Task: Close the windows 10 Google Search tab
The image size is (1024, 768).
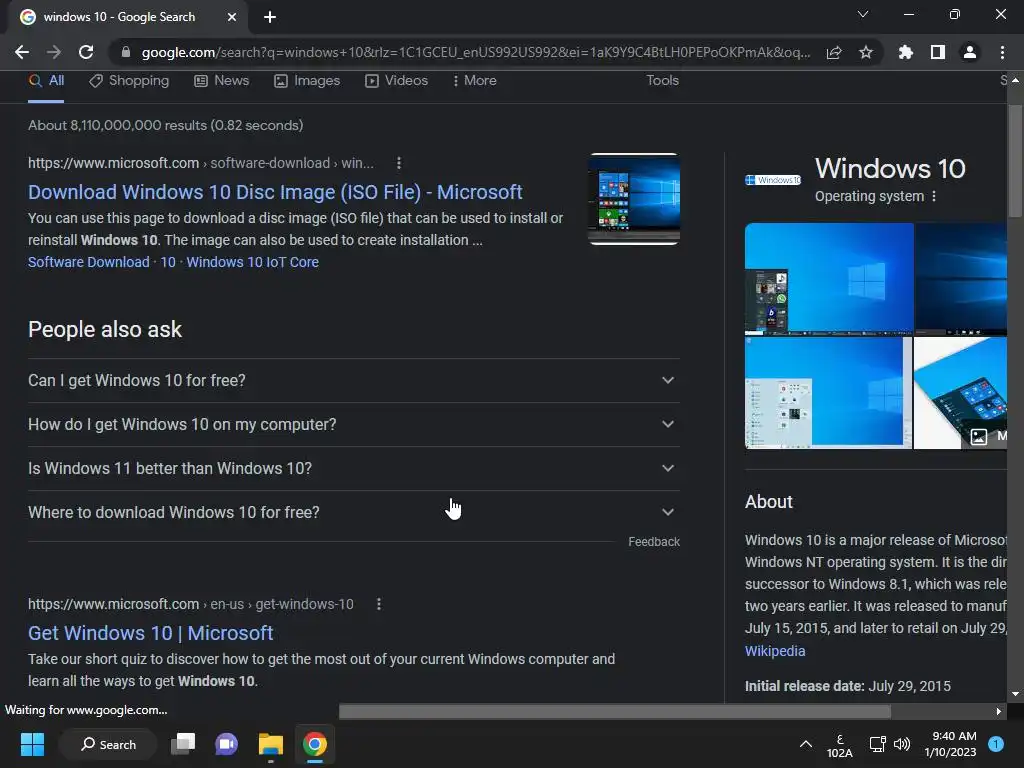Action: (x=232, y=17)
